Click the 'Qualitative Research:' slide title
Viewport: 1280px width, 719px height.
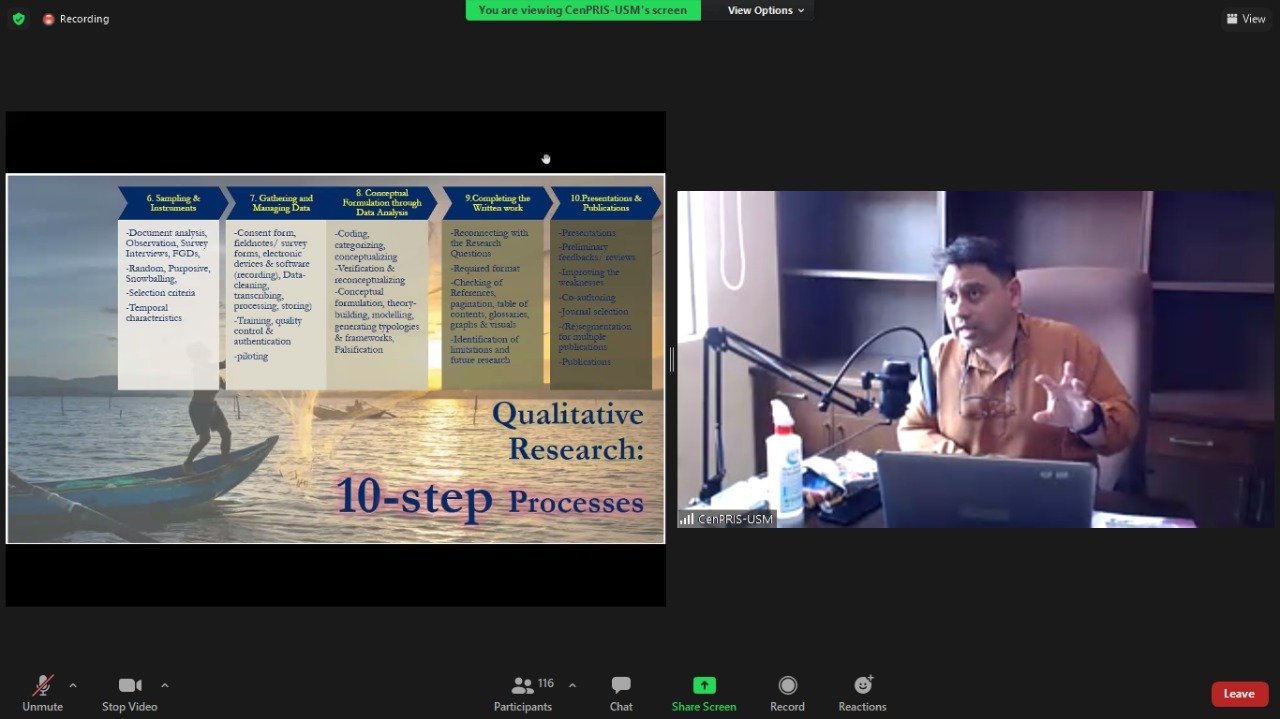[x=568, y=431]
